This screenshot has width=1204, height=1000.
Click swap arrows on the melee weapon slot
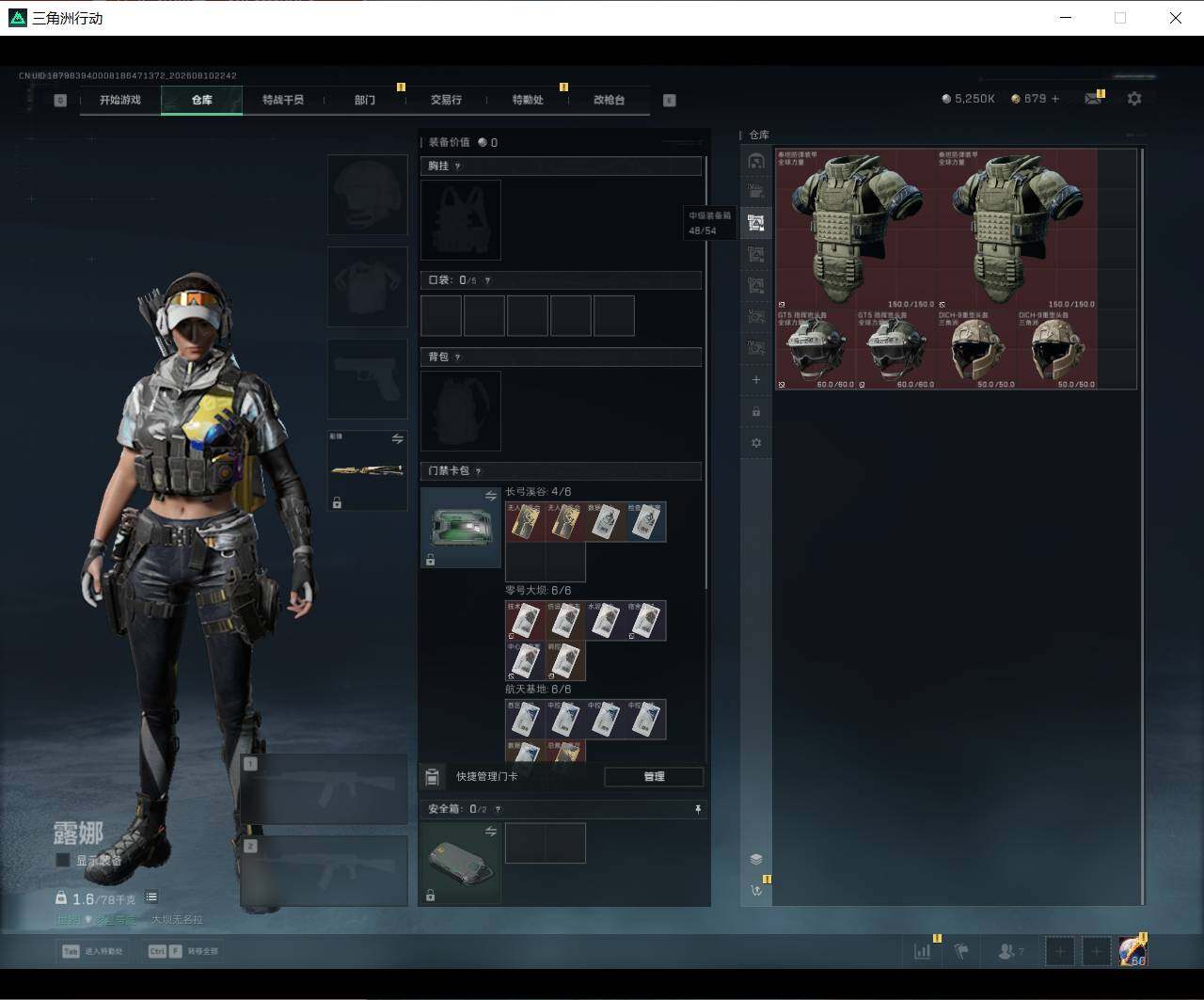pyautogui.click(x=398, y=439)
